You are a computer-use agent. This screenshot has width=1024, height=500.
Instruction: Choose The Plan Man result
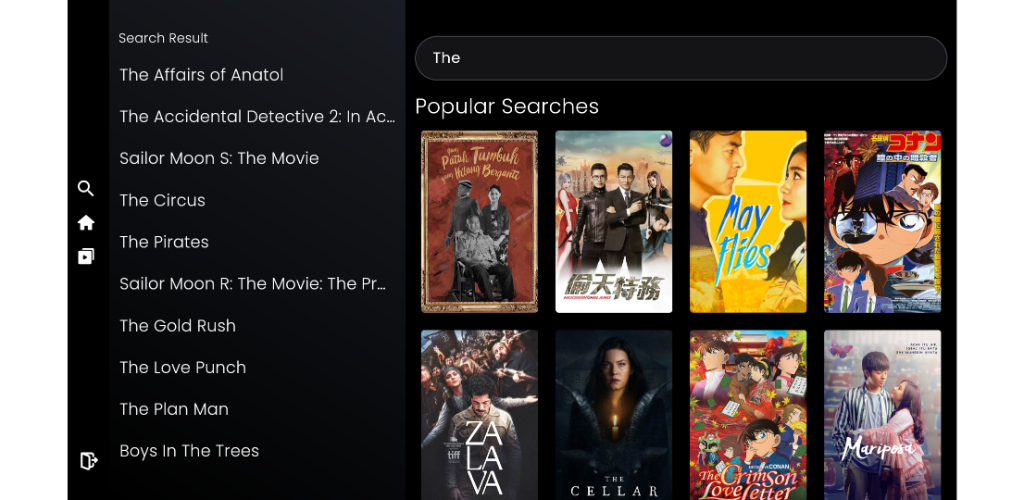pos(174,409)
